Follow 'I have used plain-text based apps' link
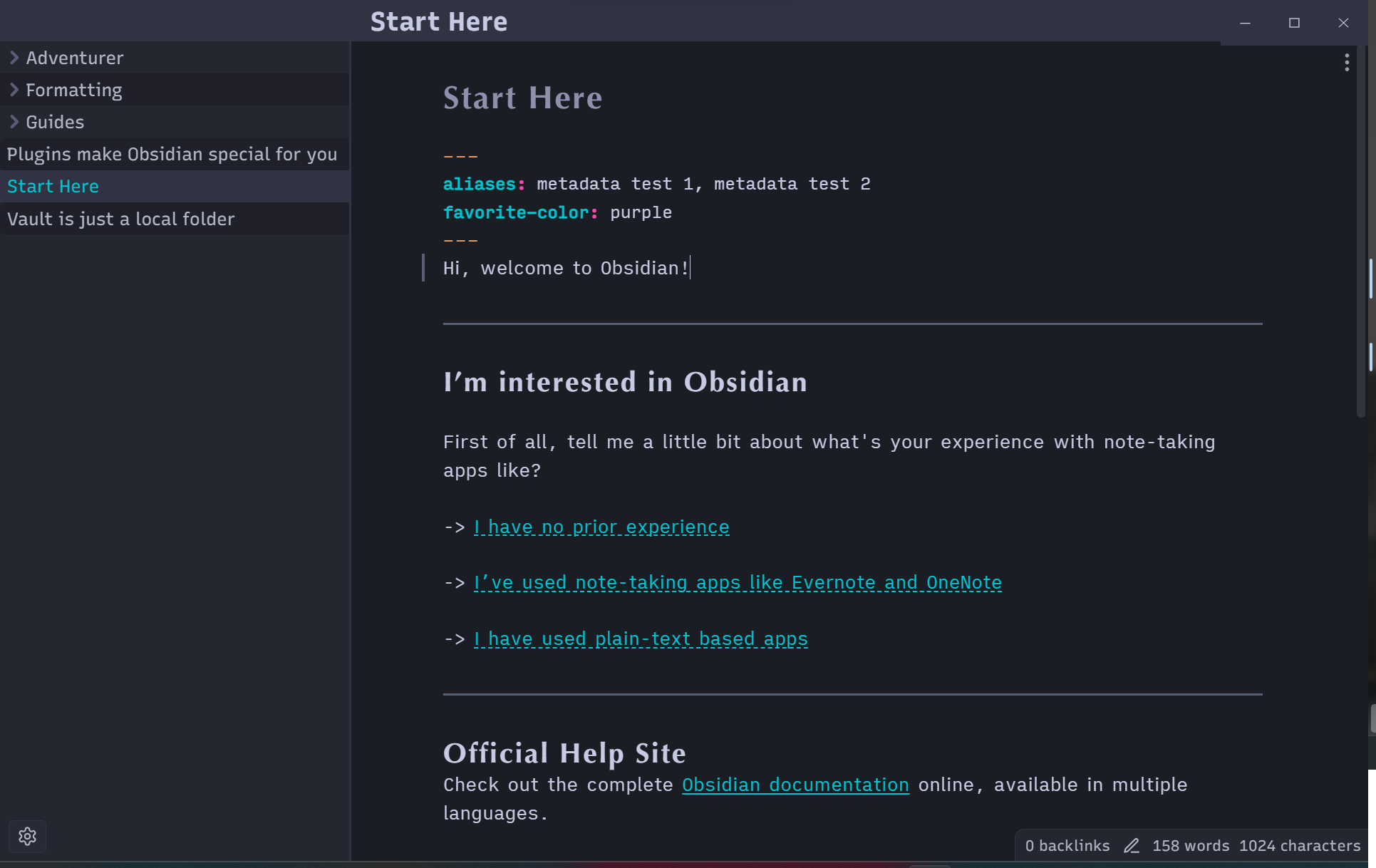Screen dimensions: 1376x868 tap(641, 639)
